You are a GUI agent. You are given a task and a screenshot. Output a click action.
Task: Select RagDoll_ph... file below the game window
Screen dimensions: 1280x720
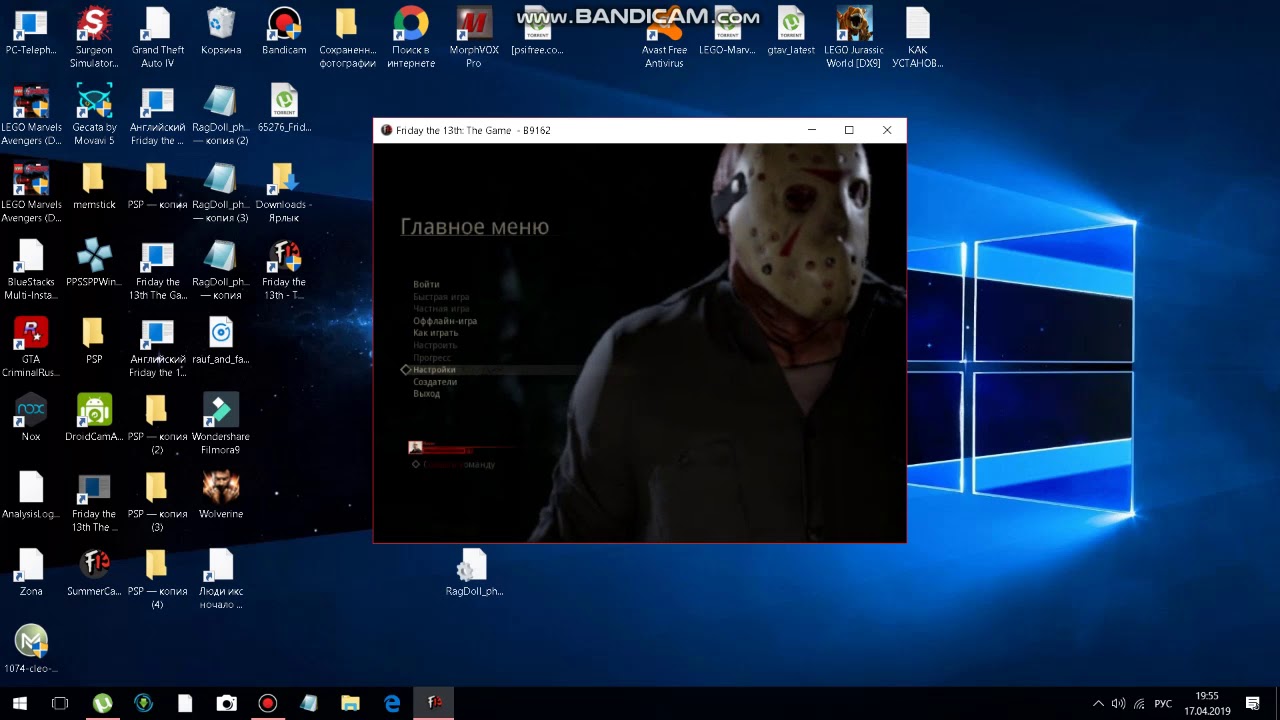tap(474, 573)
